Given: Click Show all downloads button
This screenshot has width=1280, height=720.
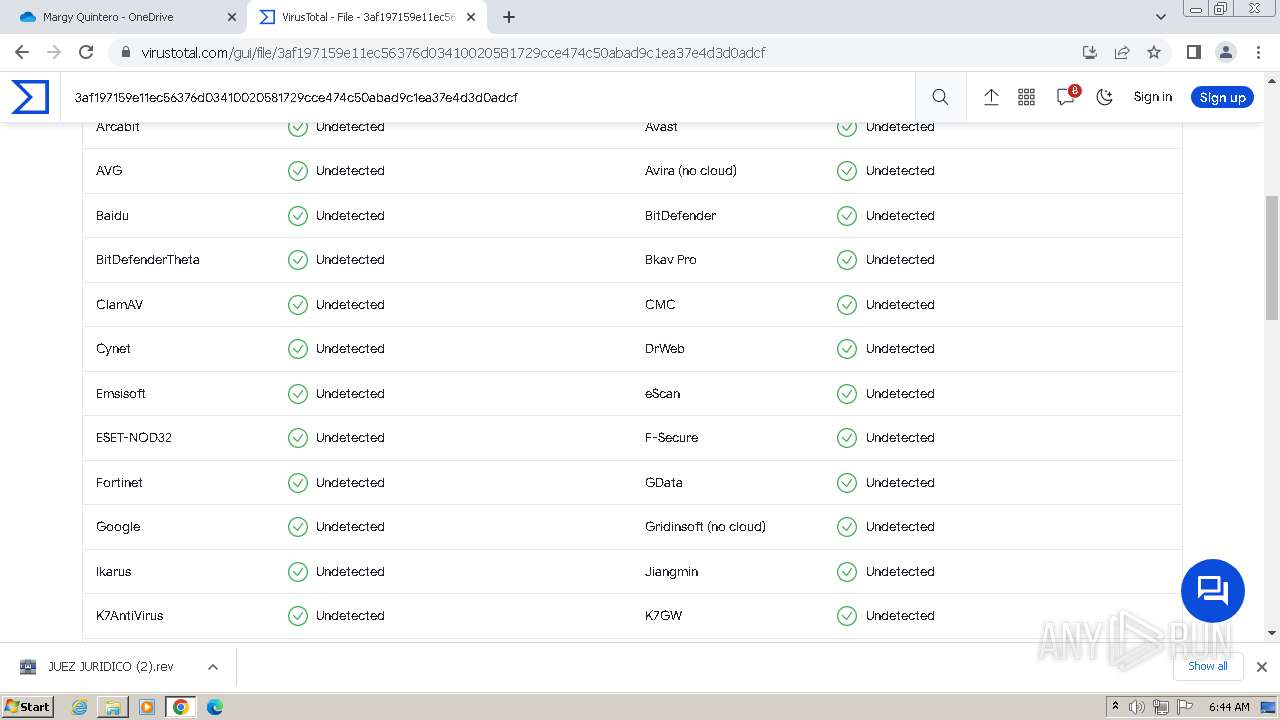Looking at the screenshot, I should [x=1207, y=666].
